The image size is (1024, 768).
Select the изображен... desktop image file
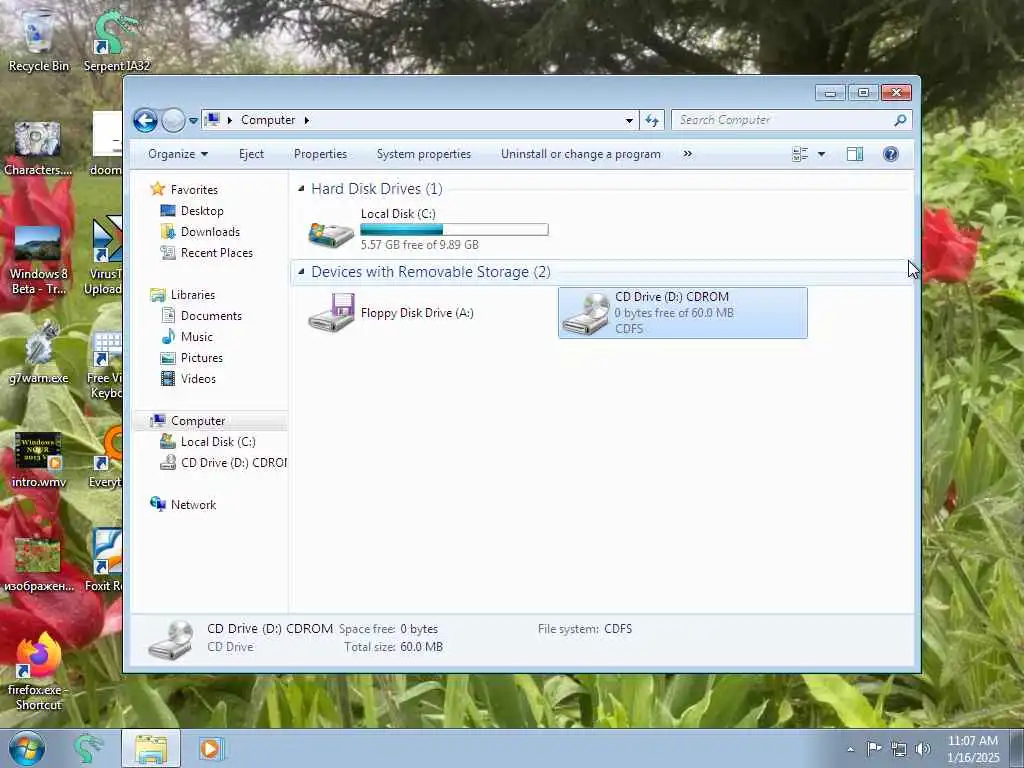(x=39, y=566)
